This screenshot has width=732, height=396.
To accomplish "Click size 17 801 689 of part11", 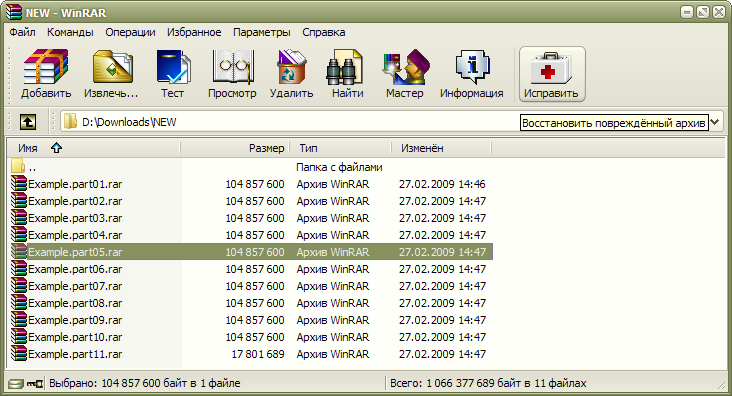I will pos(258,354).
